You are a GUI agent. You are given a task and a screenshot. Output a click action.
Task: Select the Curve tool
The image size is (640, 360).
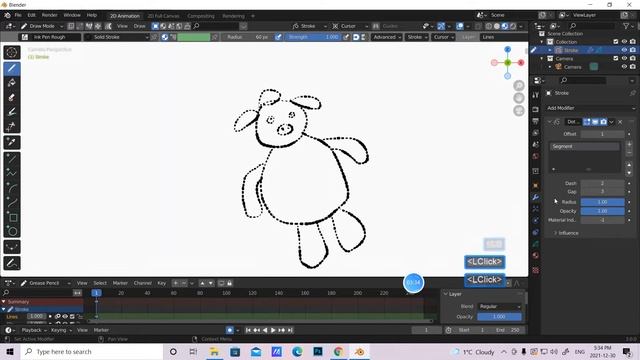pos(12,202)
